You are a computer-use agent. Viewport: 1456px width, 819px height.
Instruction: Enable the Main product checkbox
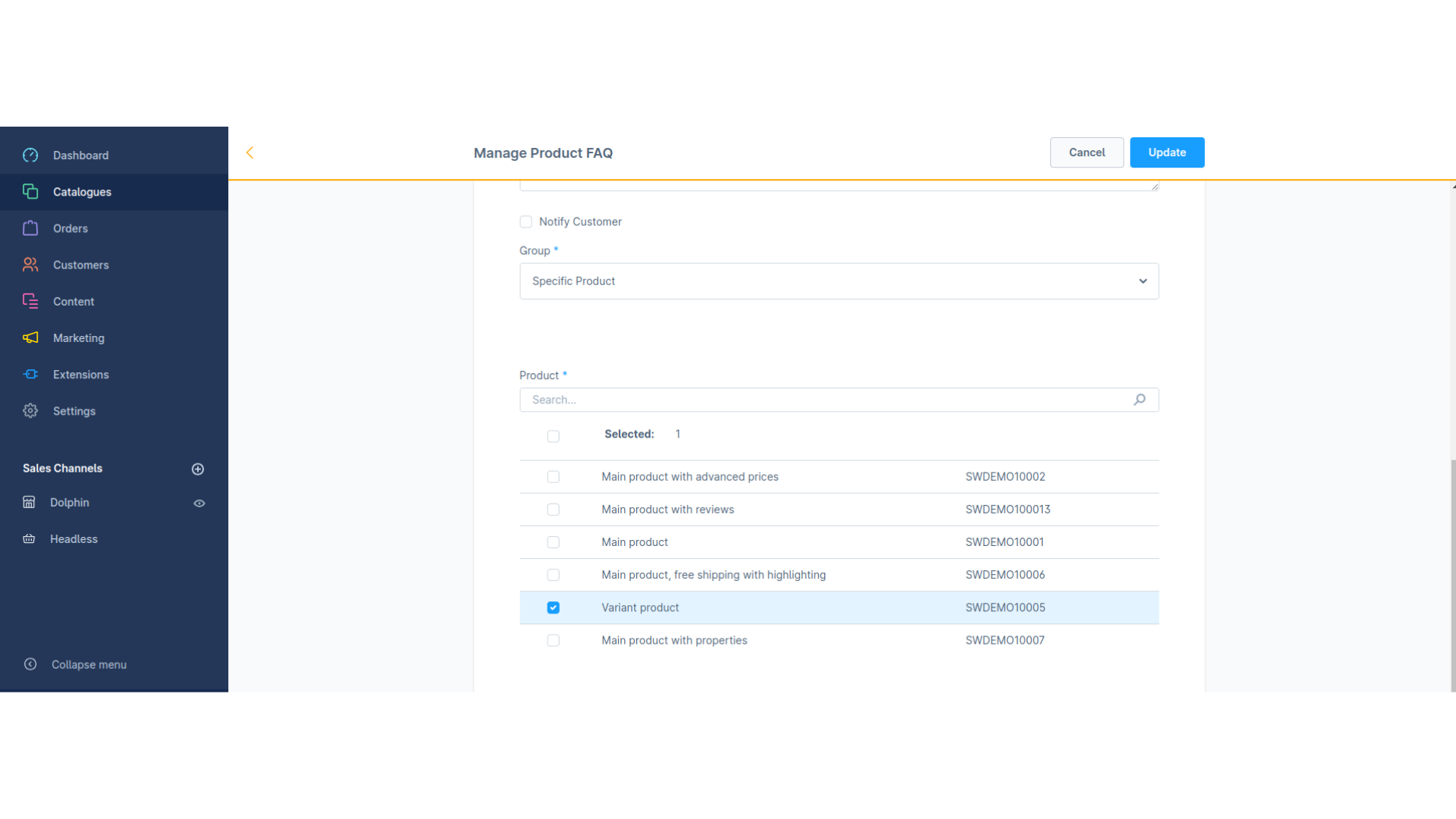(x=553, y=542)
